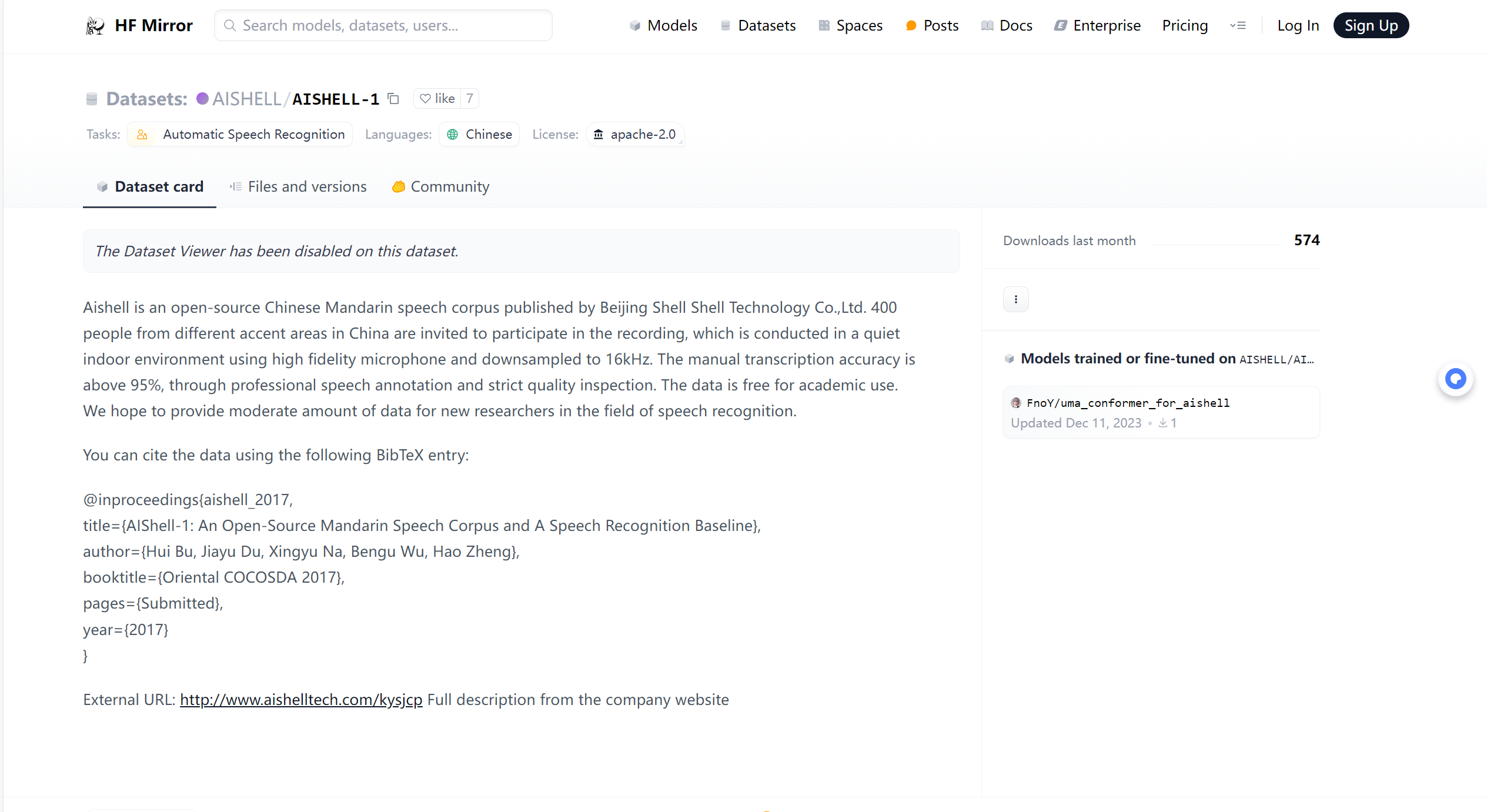Click the Automatic Speech Recognition task icon
This screenshot has height=812, width=1487.
142,135
